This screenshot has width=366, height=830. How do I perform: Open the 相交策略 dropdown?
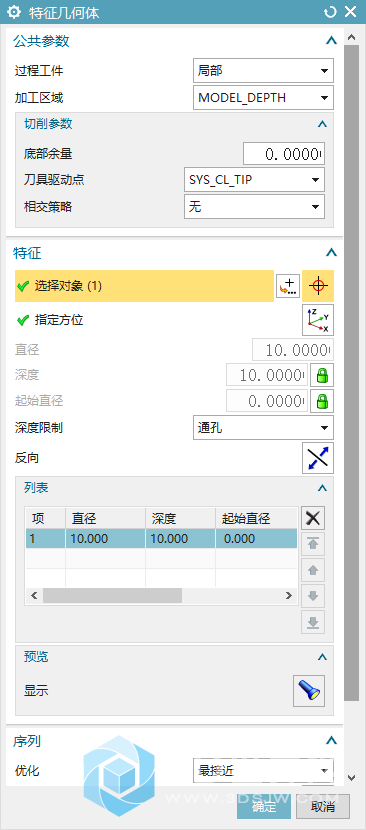coord(254,206)
